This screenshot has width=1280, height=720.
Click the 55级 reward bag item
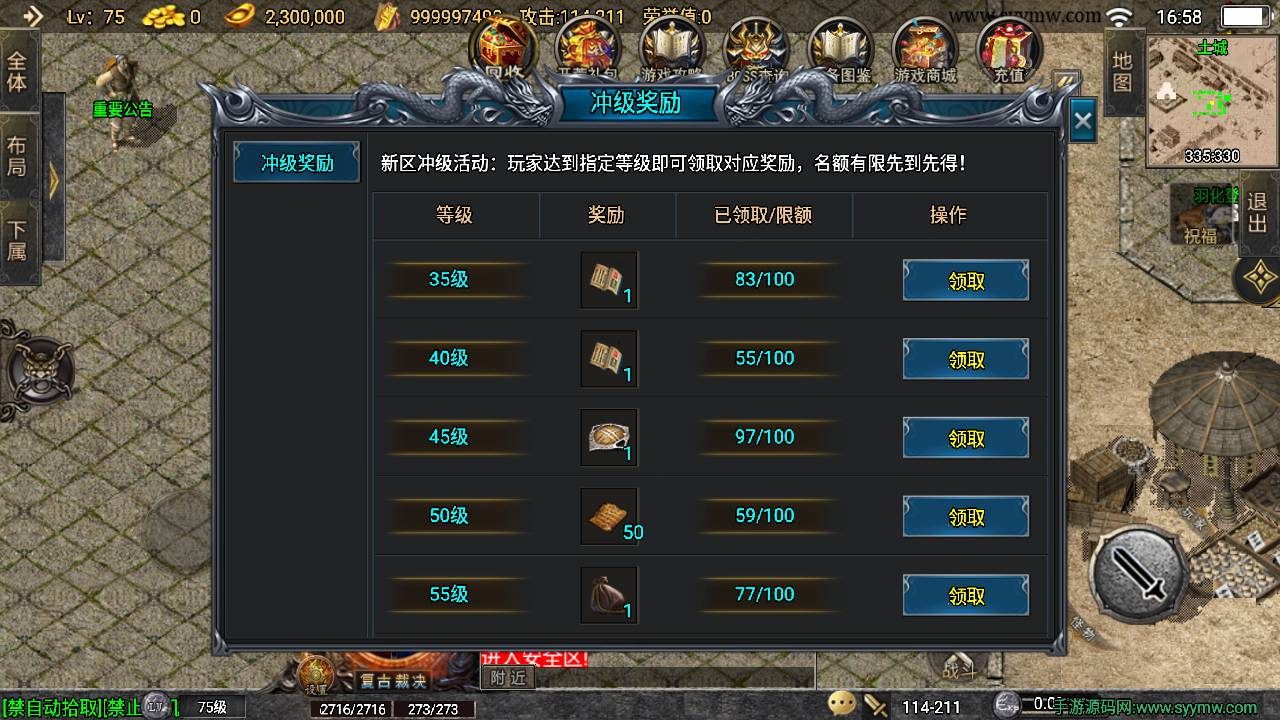[x=609, y=595]
